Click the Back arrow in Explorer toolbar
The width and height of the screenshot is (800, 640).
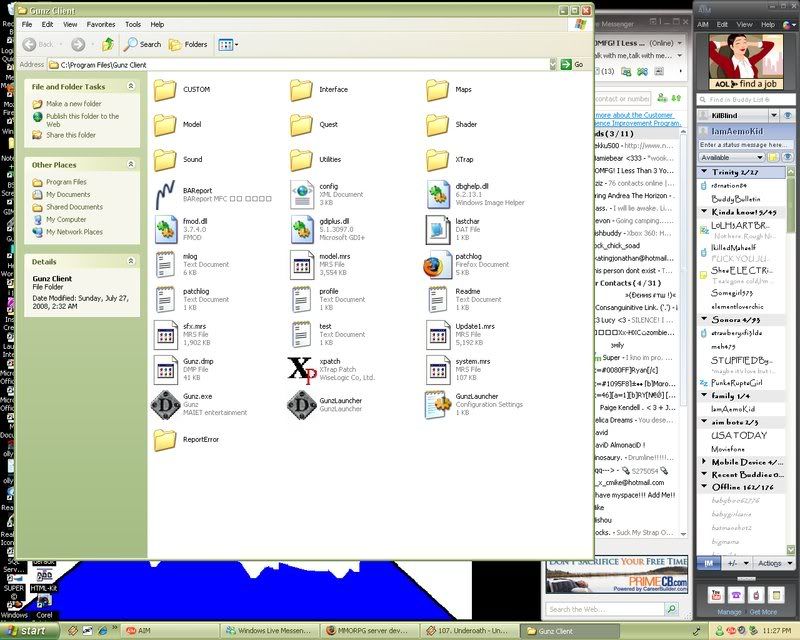pos(30,44)
